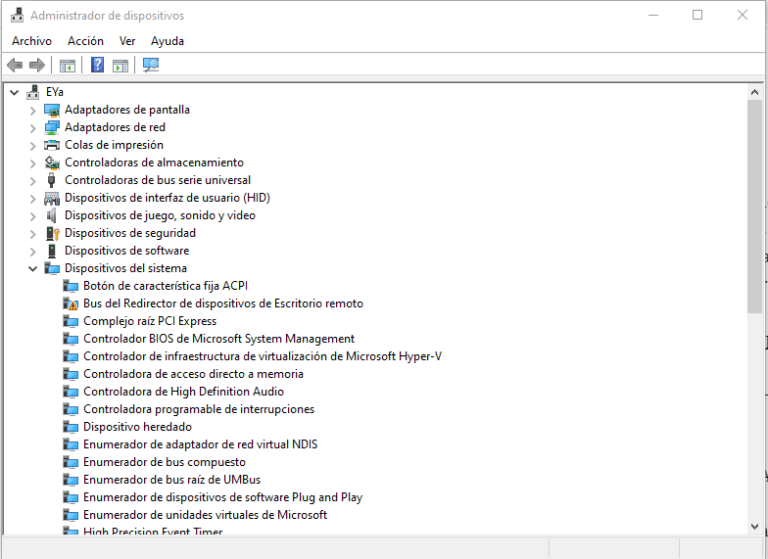Expand Controladoras de almacenamiento
The image size is (768, 559).
point(33,163)
